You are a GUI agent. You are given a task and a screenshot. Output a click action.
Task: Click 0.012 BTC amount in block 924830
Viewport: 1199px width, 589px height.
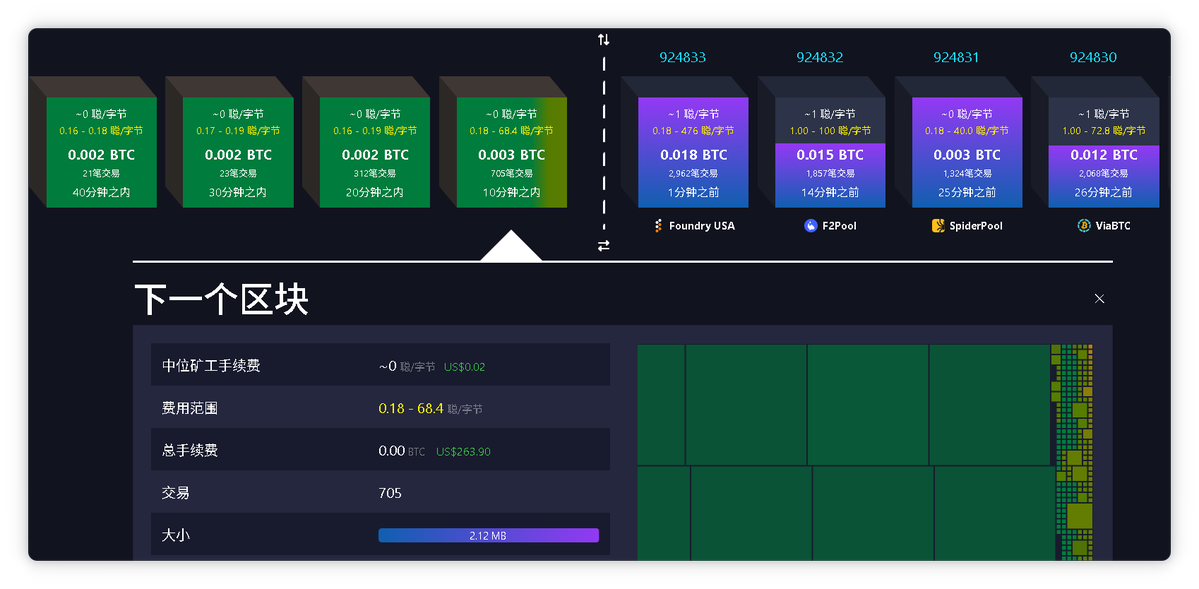click(1103, 155)
